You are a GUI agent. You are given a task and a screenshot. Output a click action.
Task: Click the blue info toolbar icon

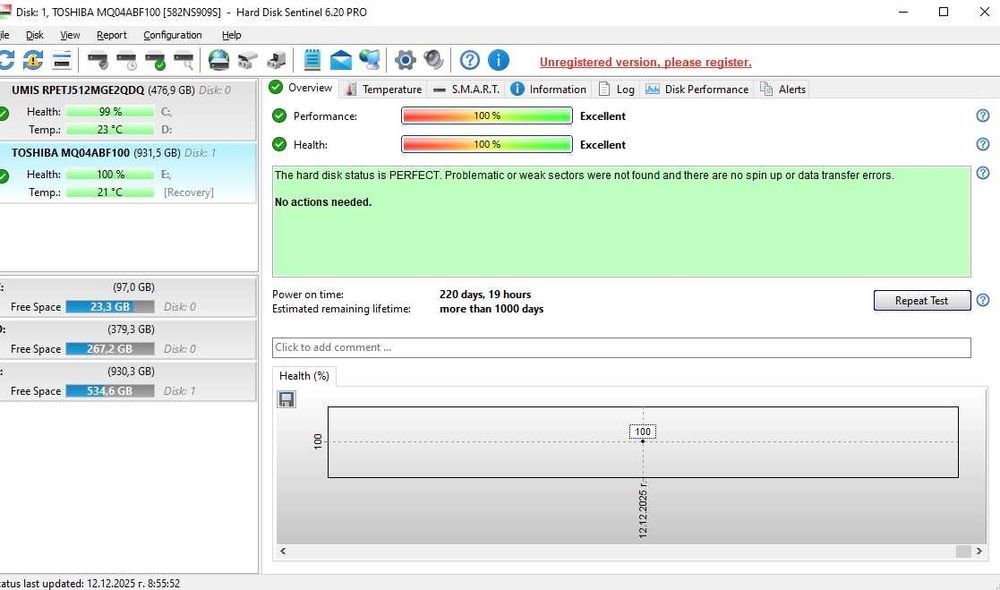(498, 60)
